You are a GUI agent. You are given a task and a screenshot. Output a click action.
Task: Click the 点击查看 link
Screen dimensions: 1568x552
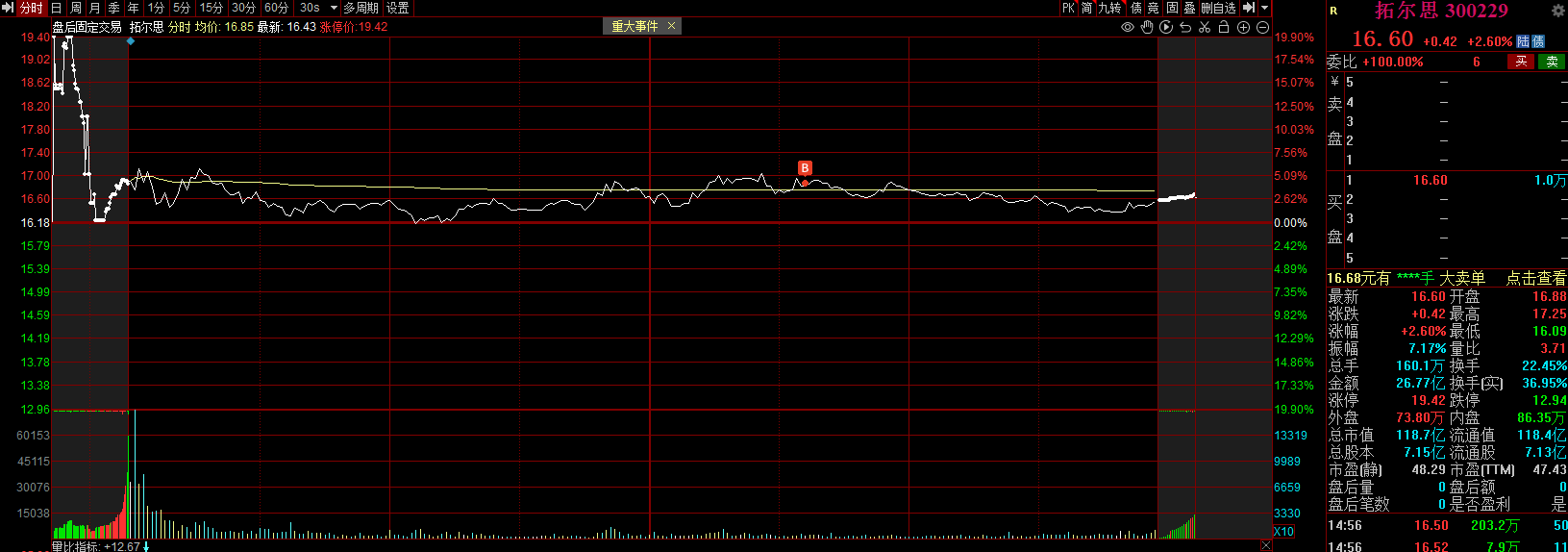tap(1535, 278)
